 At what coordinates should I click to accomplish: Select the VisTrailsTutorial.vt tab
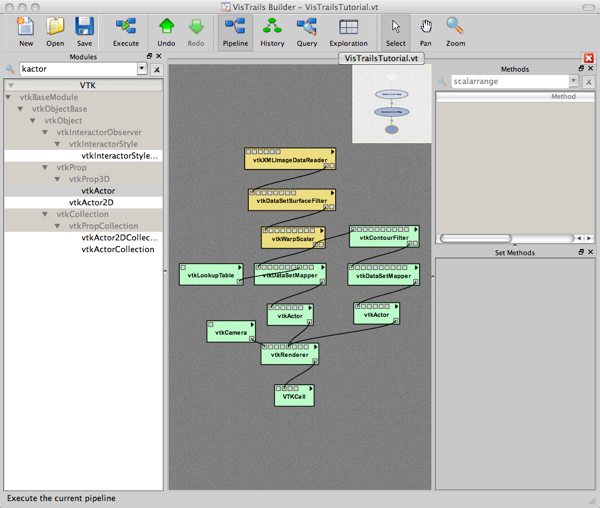(381, 59)
